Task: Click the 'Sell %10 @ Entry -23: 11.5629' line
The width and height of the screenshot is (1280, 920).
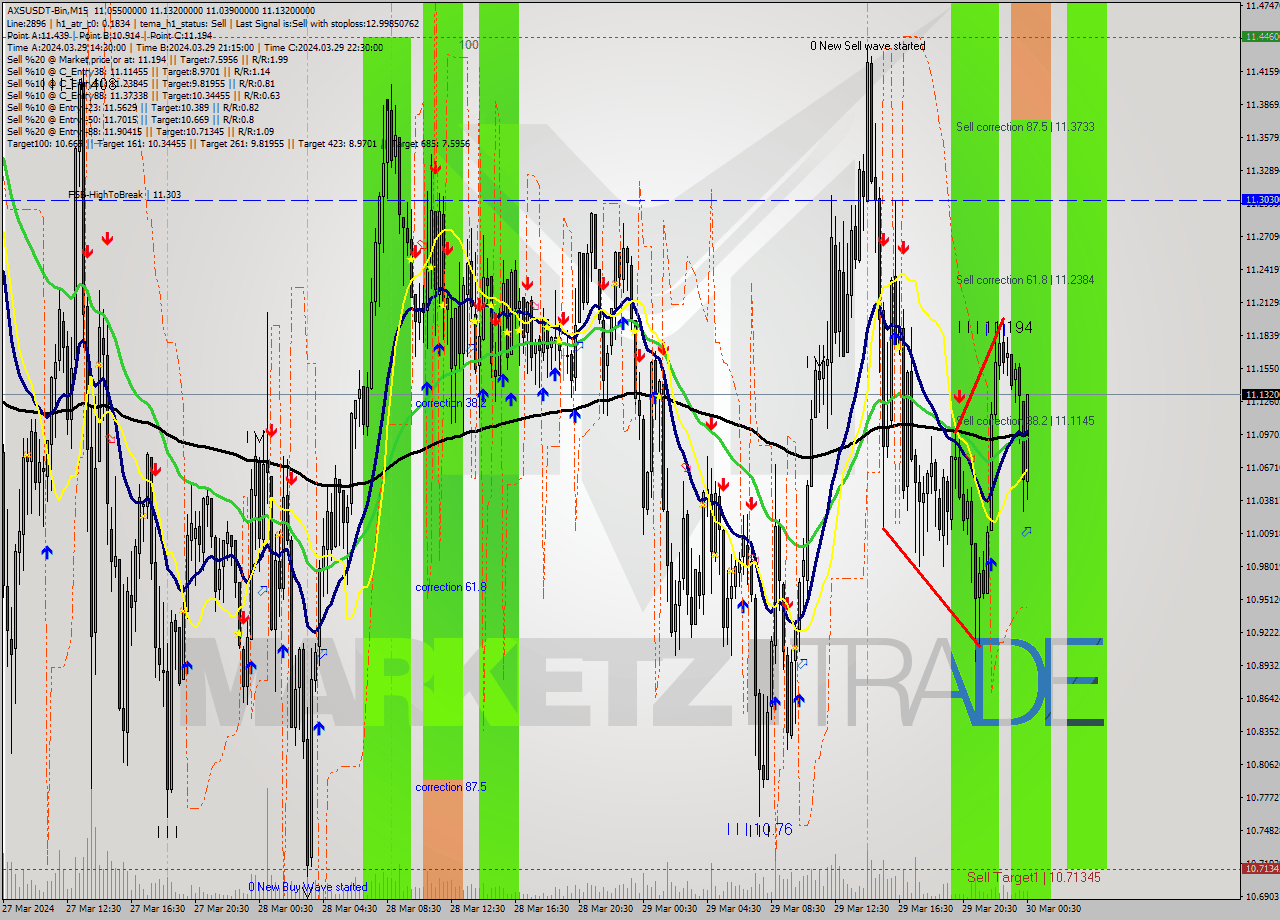Action: [x=132, y=107]
